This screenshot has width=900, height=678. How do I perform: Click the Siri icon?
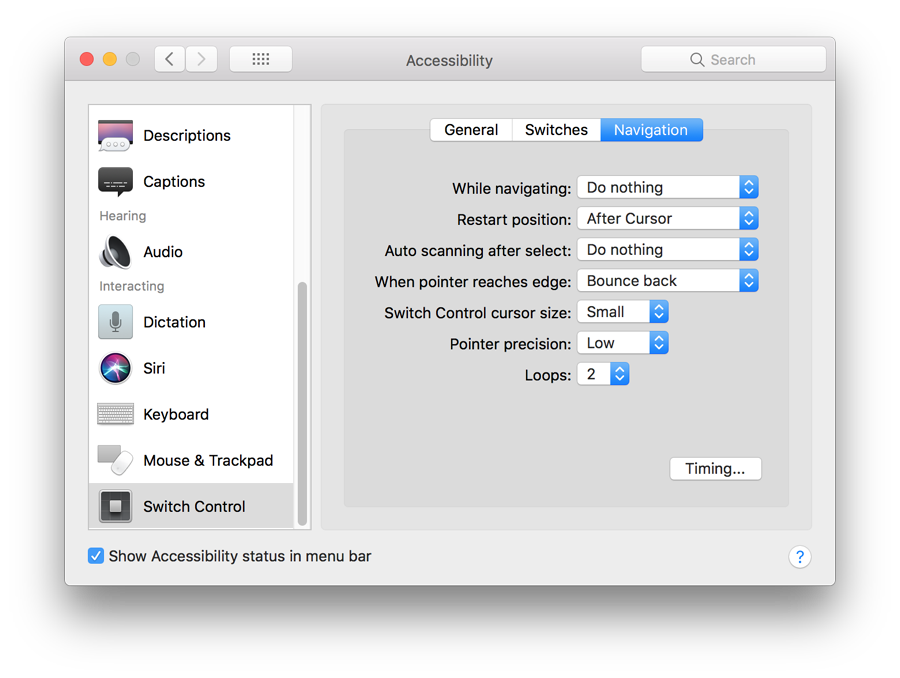[x=115, y=368]
